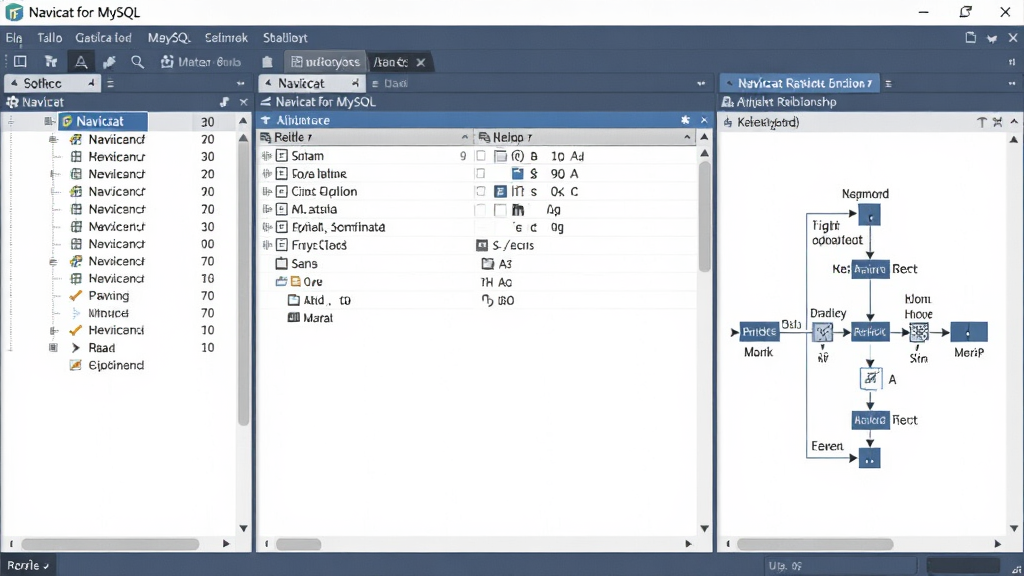Expand the M. atala row
Screen dimensions: 1024x576
coord(266,209)
